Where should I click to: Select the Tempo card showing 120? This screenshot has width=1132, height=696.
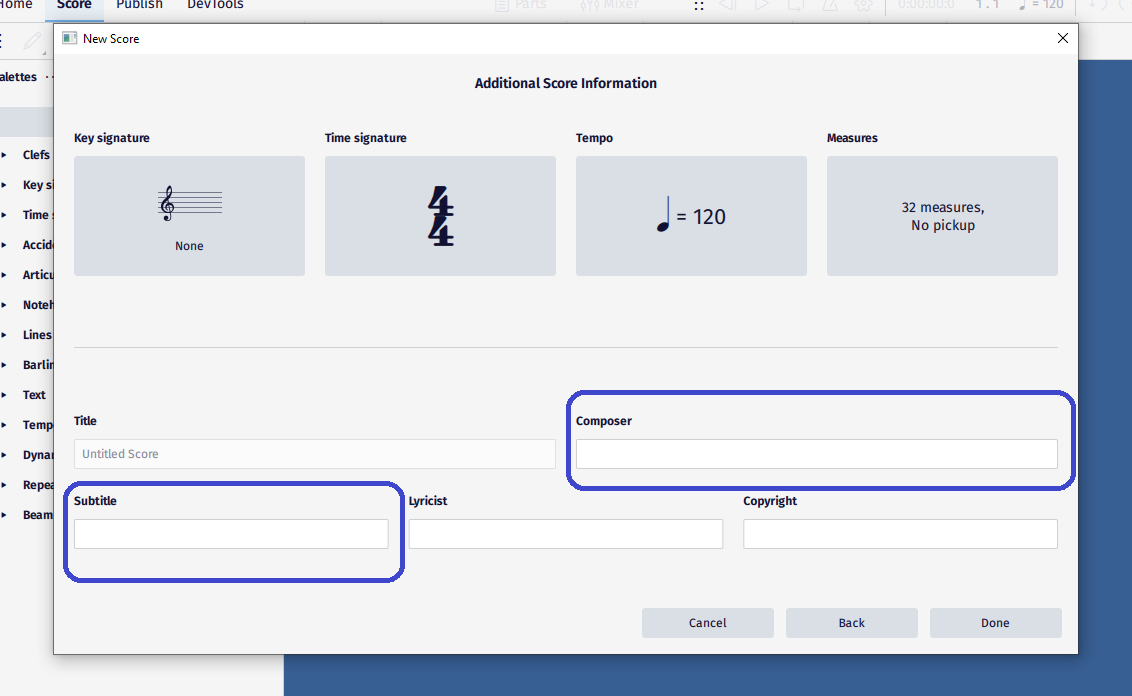tap(691, 215)
